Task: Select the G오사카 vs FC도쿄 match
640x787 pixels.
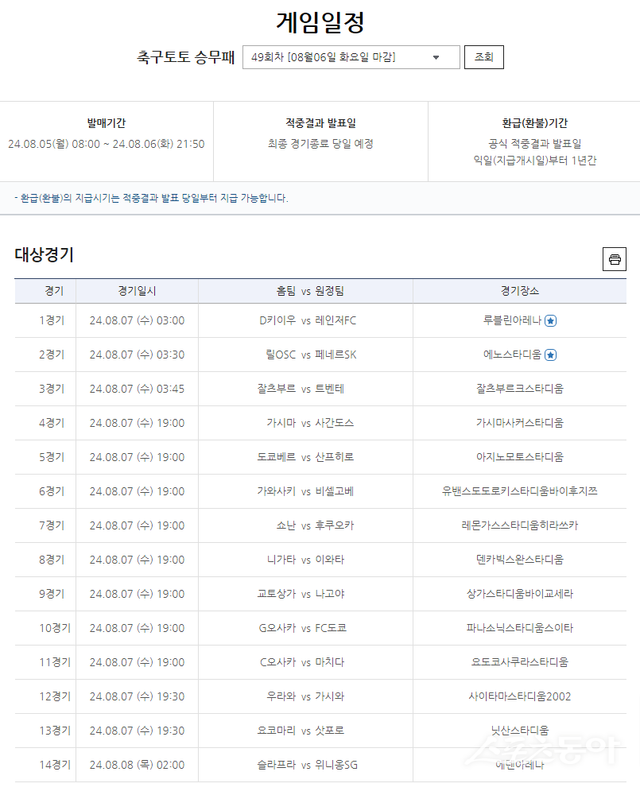Action: point(306,628)
